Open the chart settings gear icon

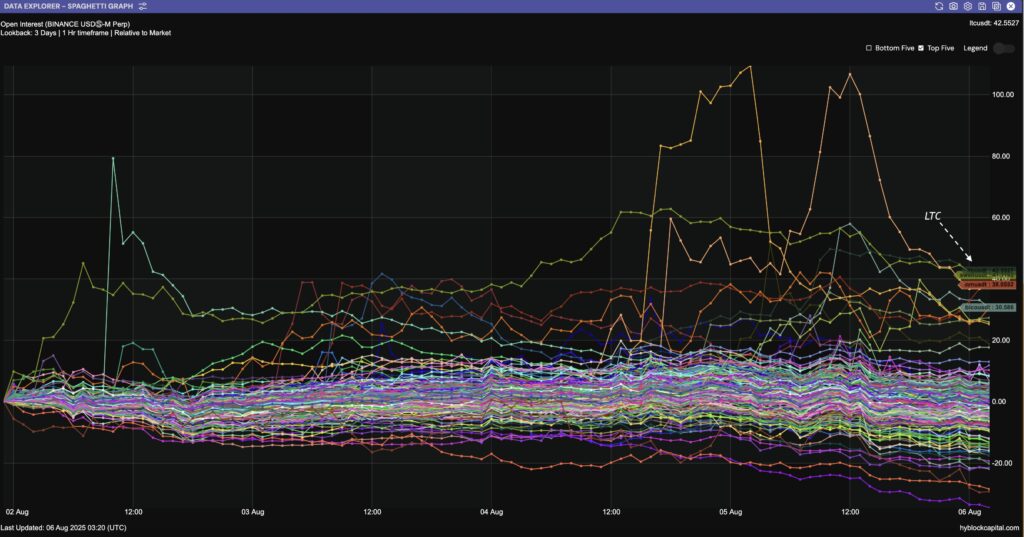tap(967, 6)
